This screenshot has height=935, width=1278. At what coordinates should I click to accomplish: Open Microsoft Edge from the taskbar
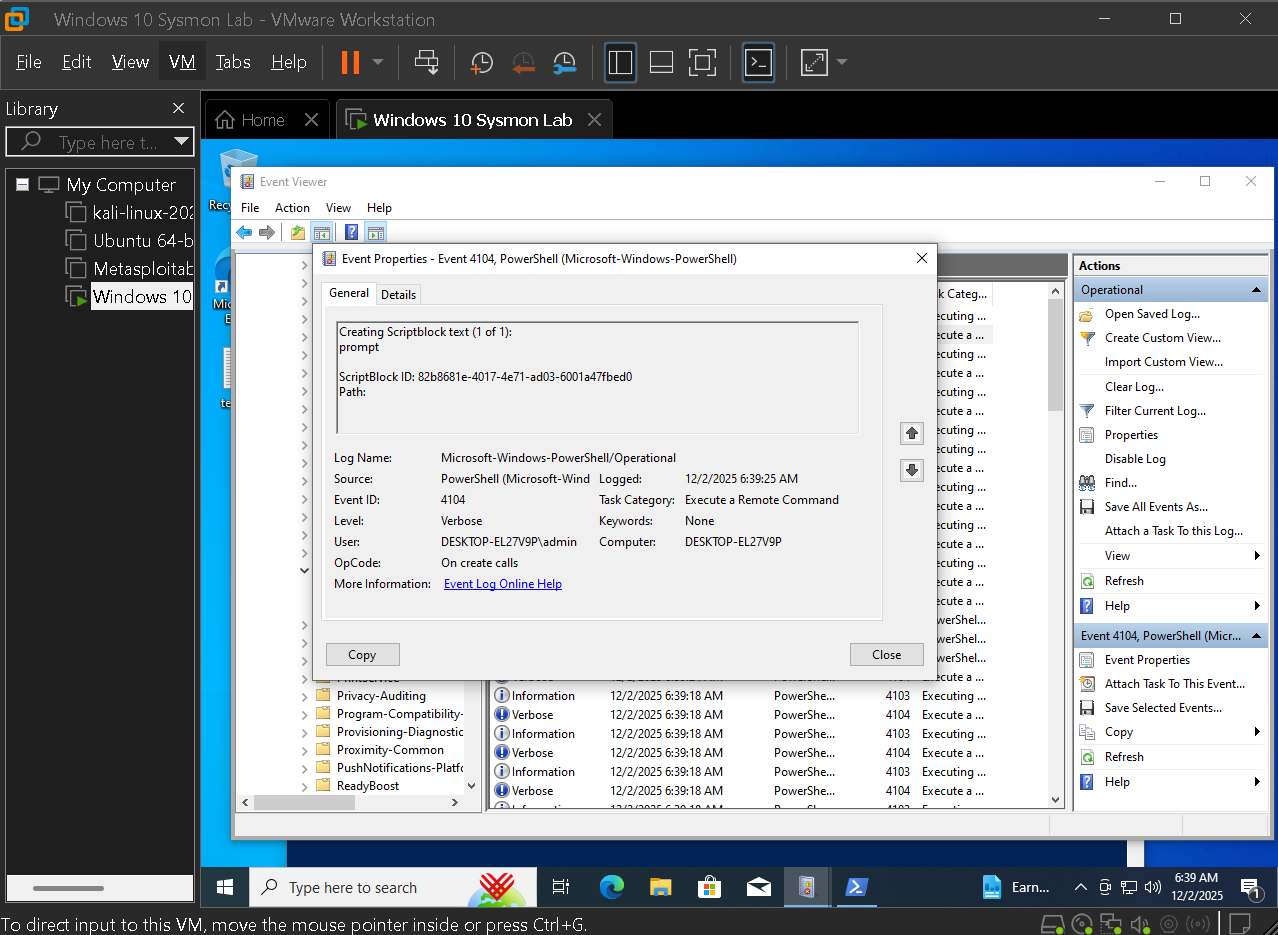point(611,887)
